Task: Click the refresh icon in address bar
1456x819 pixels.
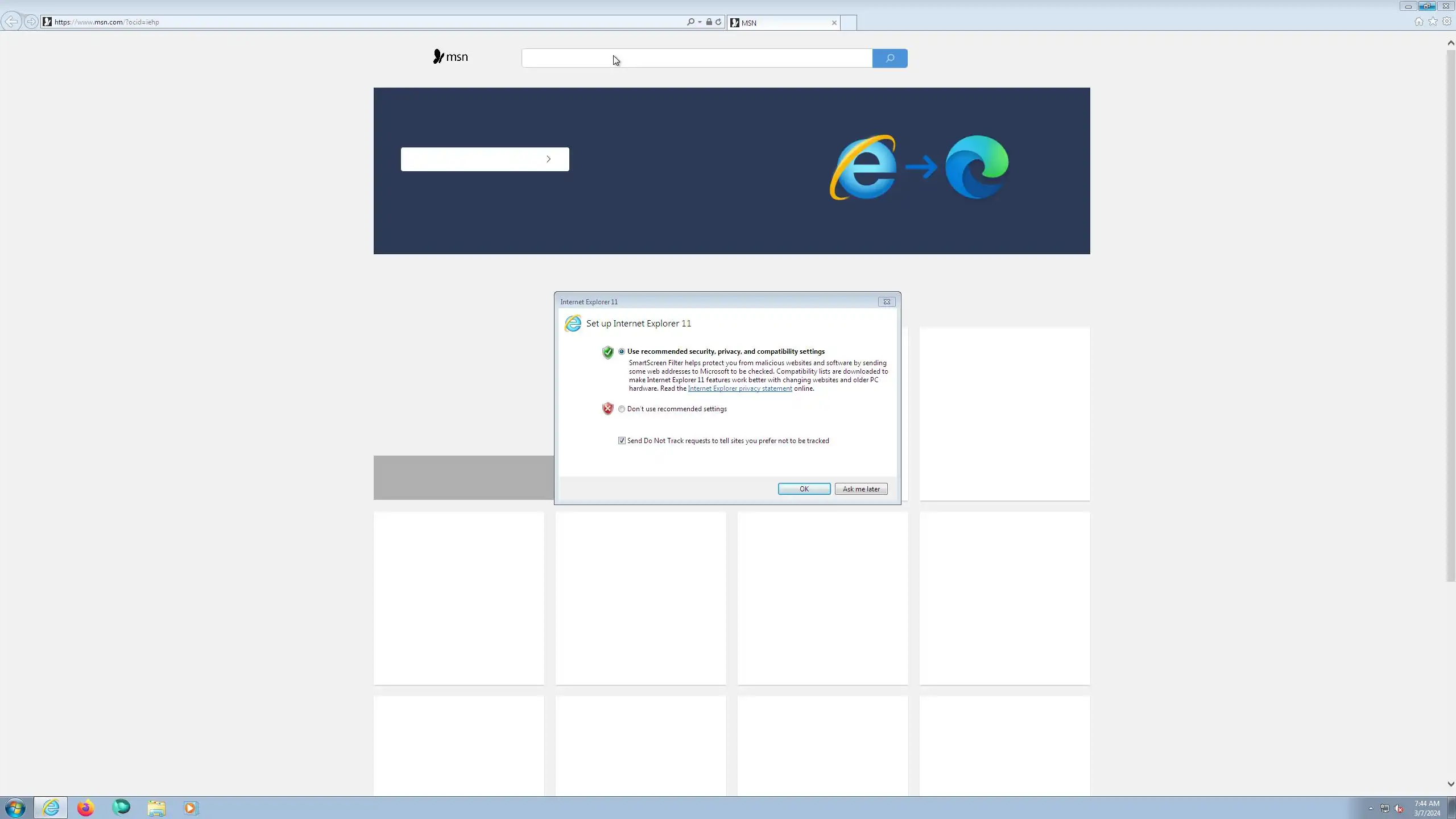Action: coord(718,22)
